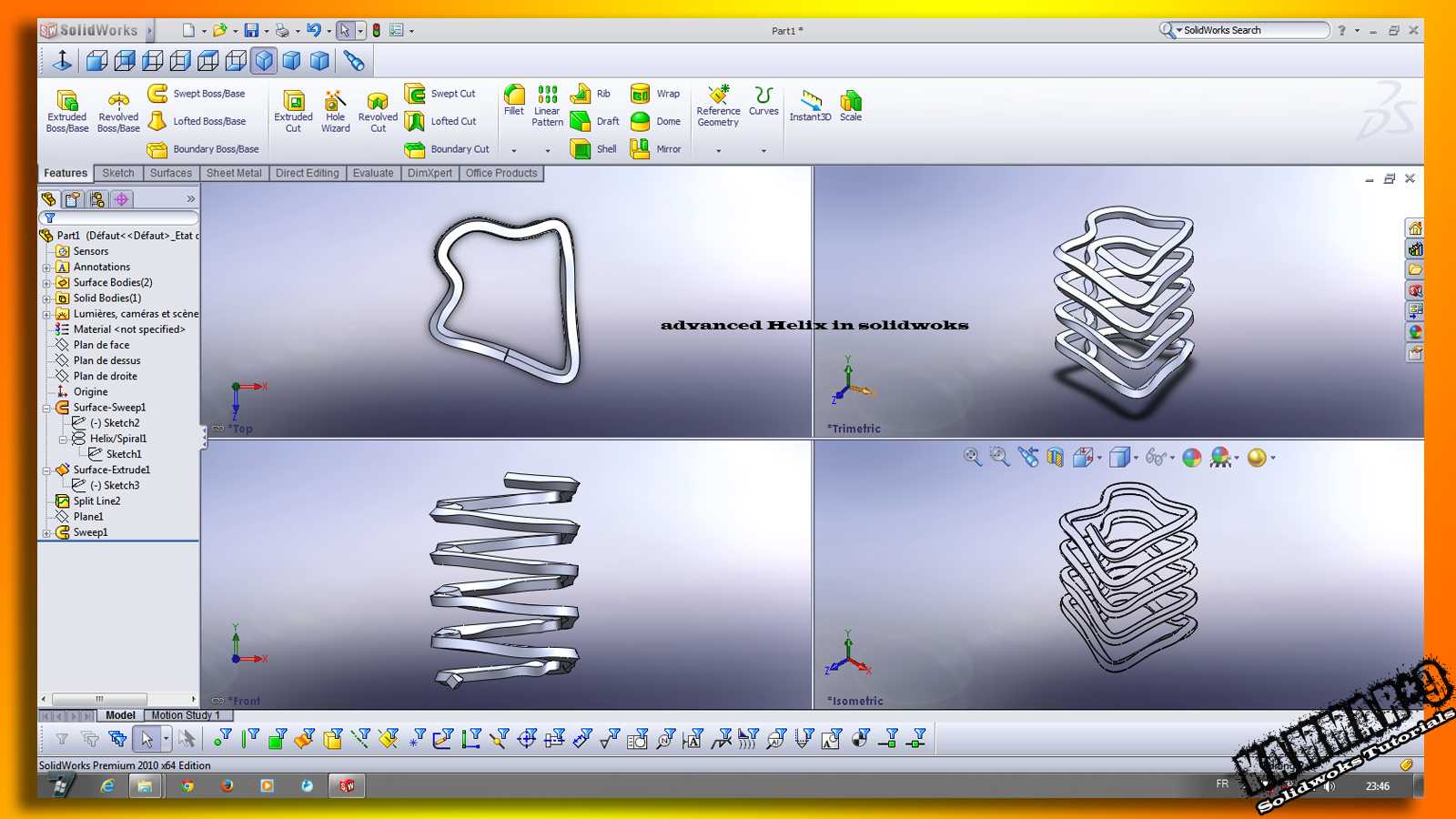Select the Revolved Cut tool
Screen dimensions: 1456x819
coord(378,111)
